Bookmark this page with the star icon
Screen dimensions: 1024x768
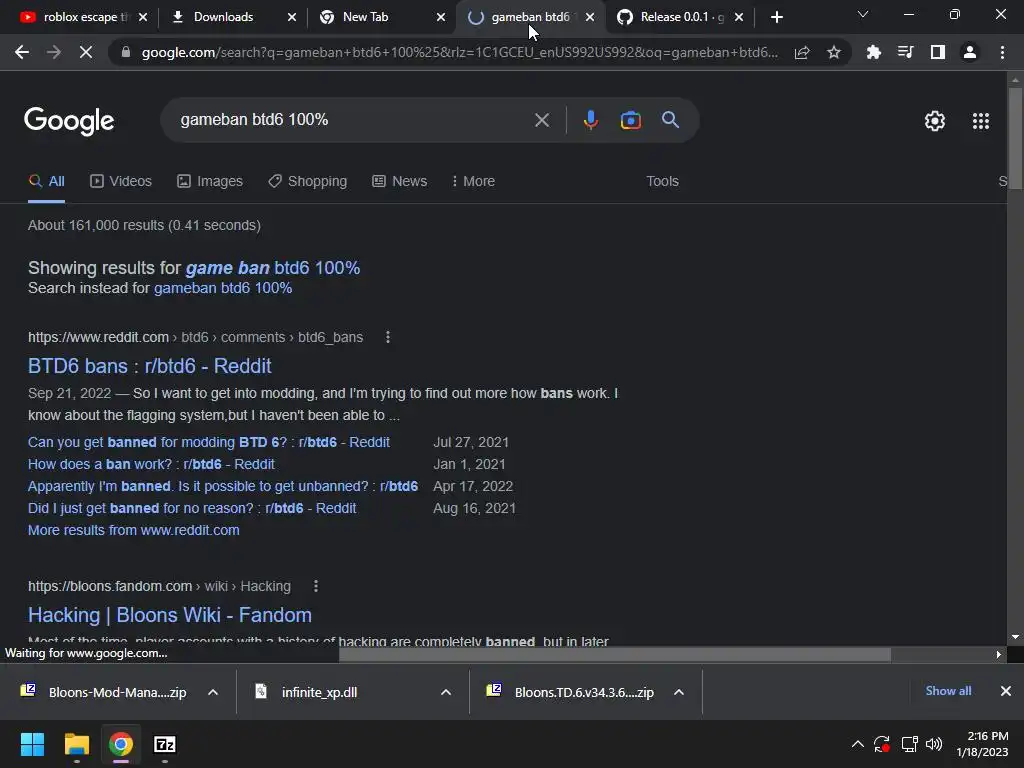834,52
